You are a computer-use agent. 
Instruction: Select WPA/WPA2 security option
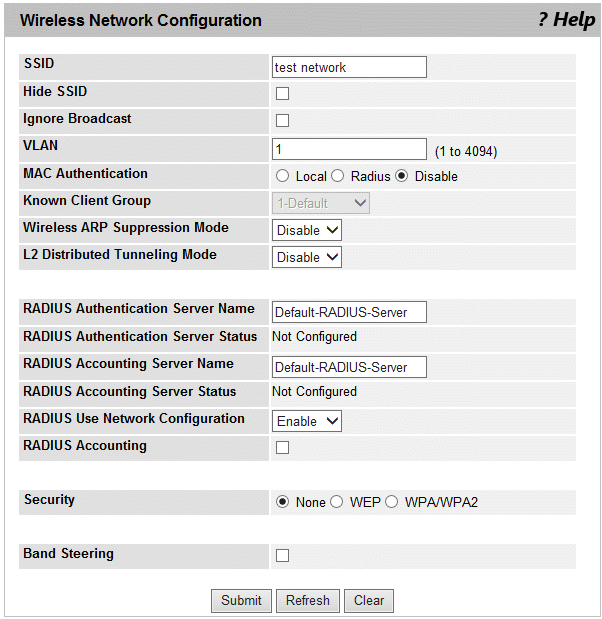tap(392, 502)
